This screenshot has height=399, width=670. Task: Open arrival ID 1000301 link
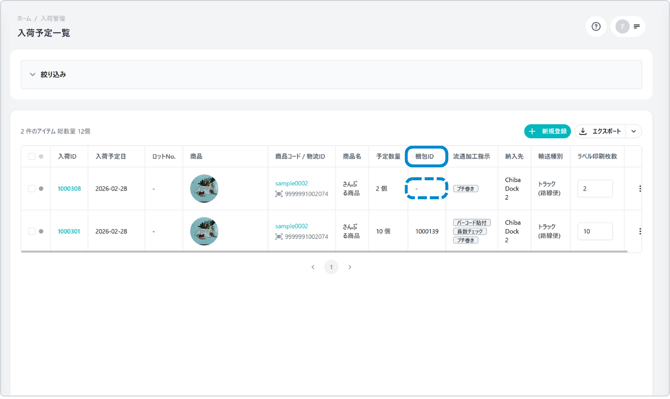pyautogui.click(x=69, y=231)
